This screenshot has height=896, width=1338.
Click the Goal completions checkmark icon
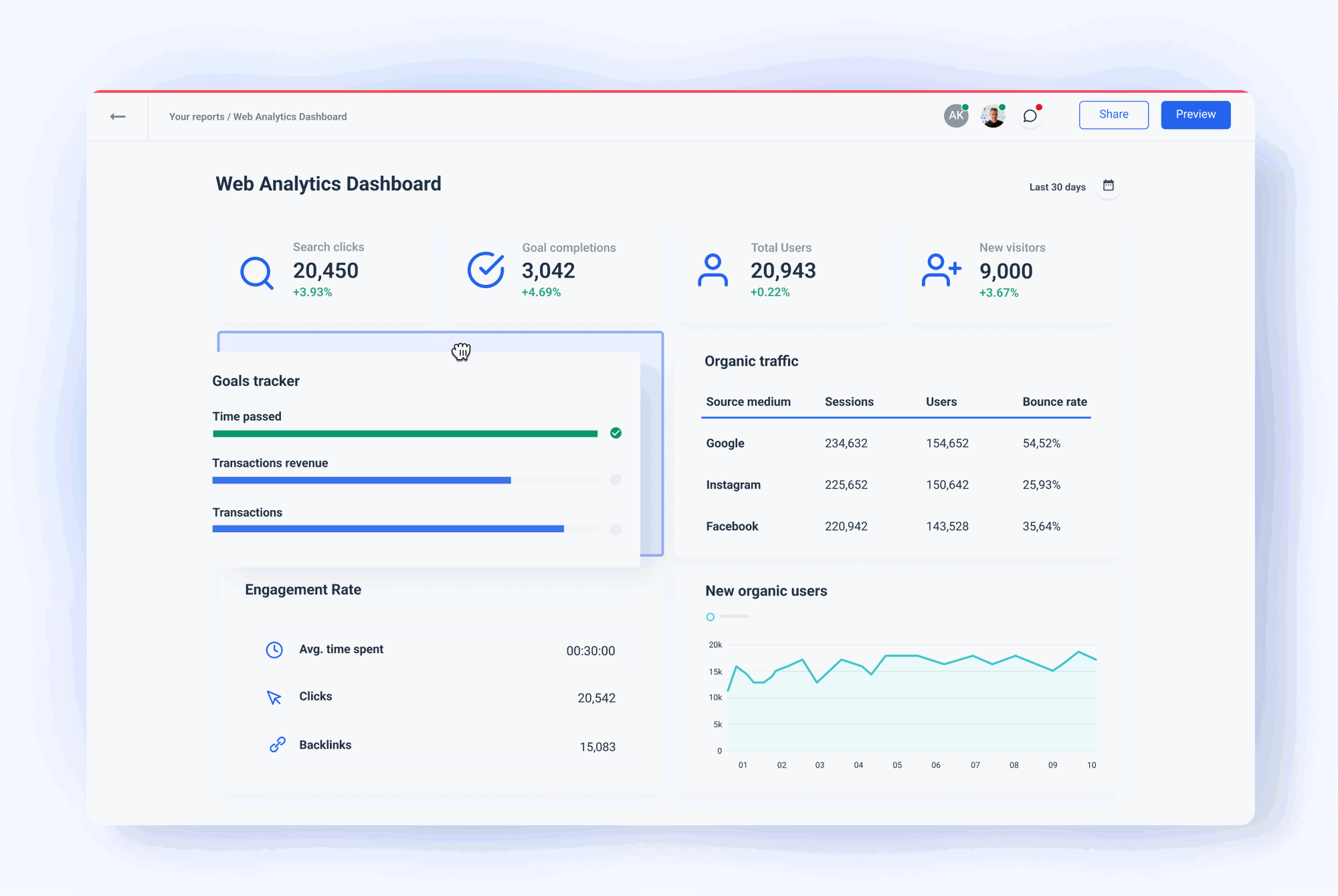[485, 270]
